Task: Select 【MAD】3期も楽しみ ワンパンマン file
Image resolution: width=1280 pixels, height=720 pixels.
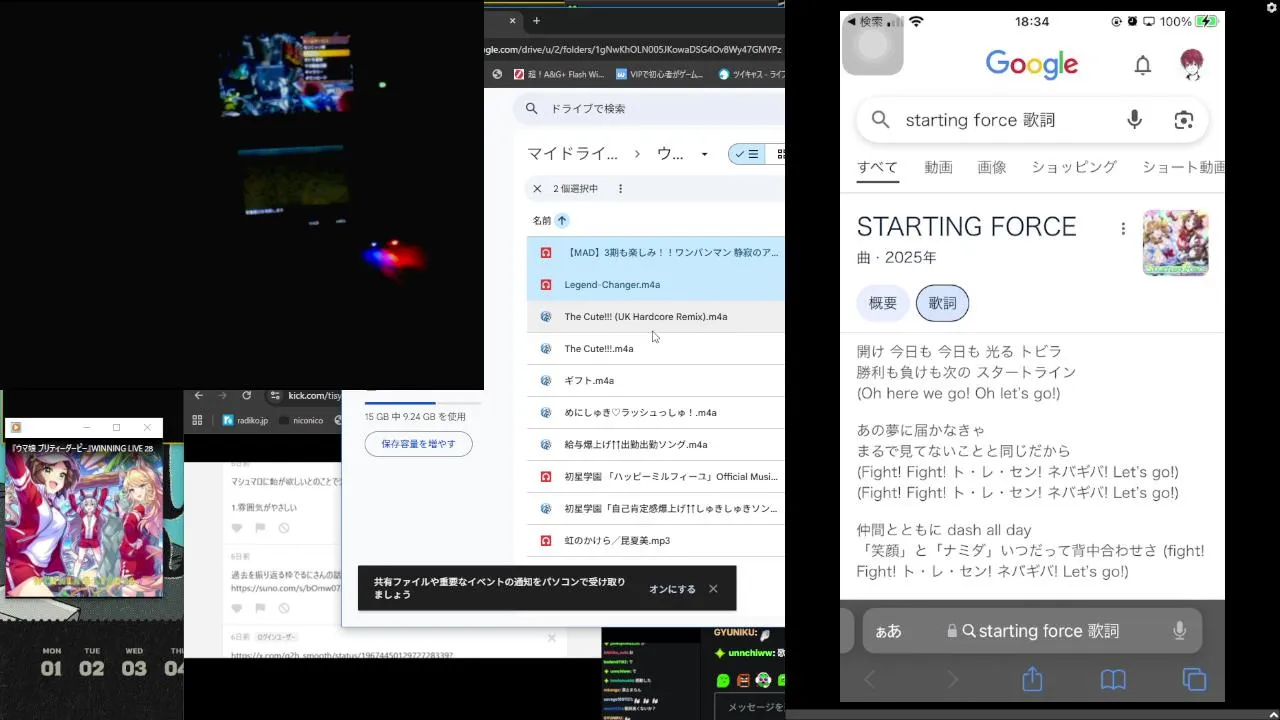Action: pyautogui.click(x=655, y=252)
